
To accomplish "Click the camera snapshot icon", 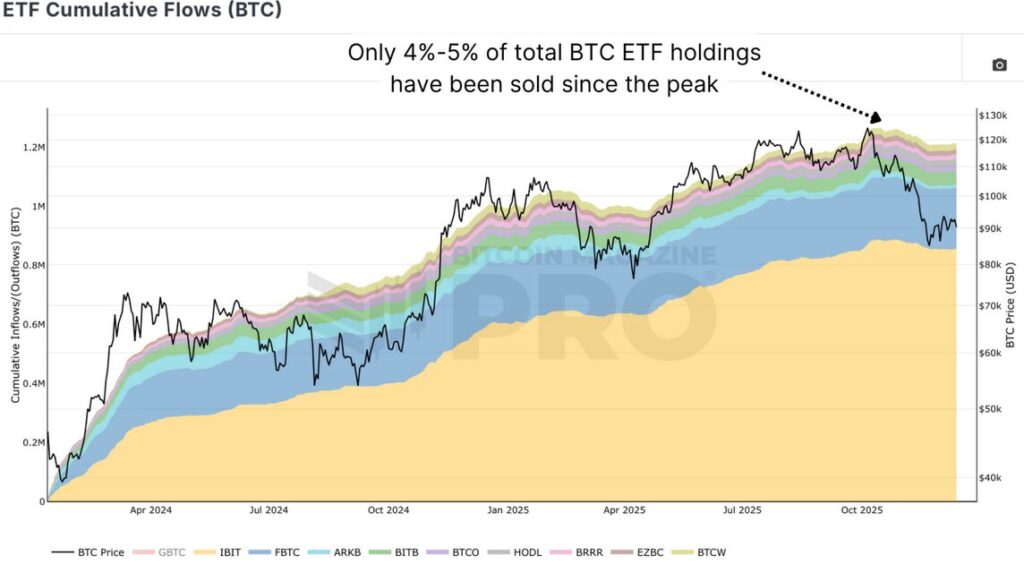I will click(998, 65).
